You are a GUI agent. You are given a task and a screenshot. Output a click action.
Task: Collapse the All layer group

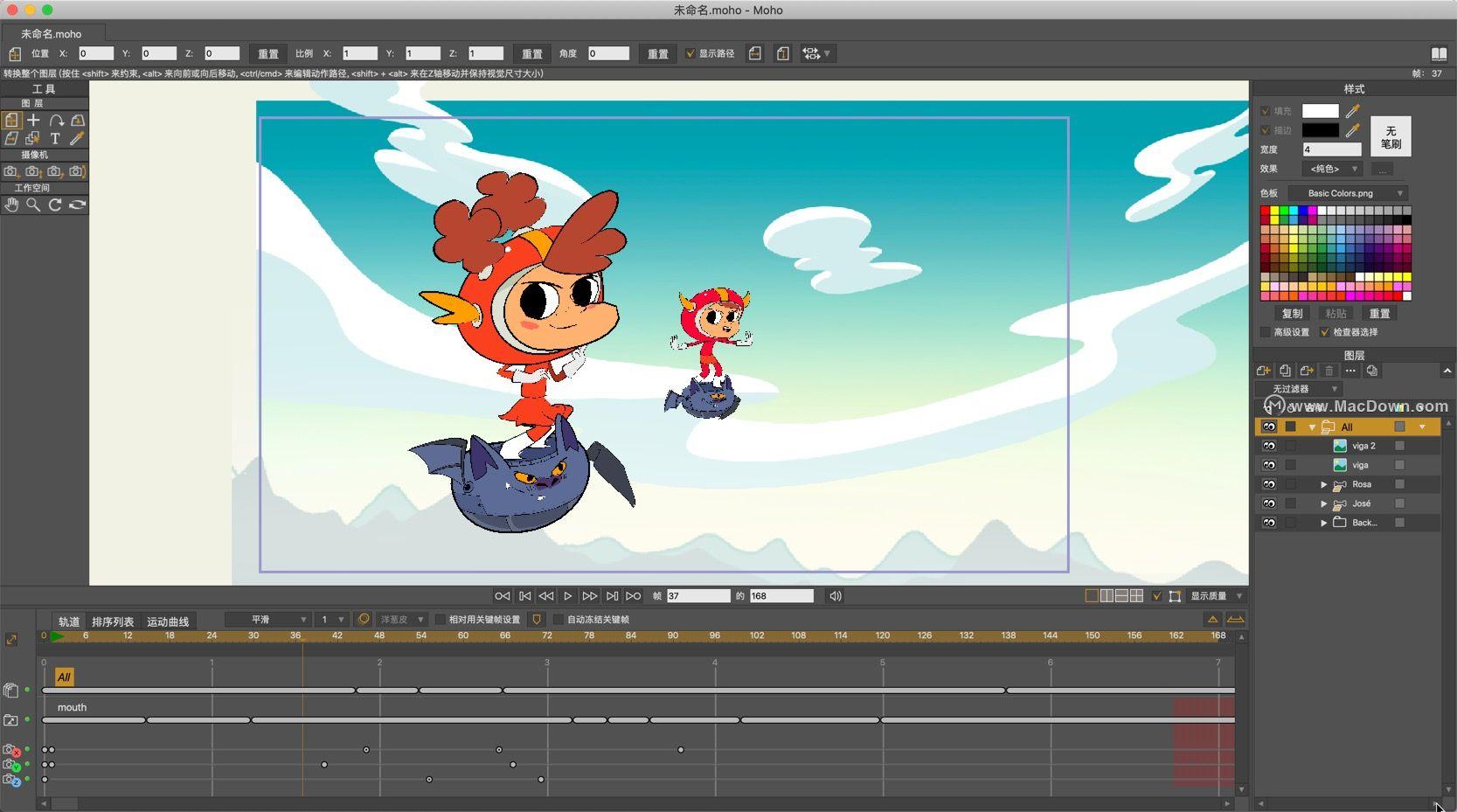pyautogui.click(x=1312, y=427)
